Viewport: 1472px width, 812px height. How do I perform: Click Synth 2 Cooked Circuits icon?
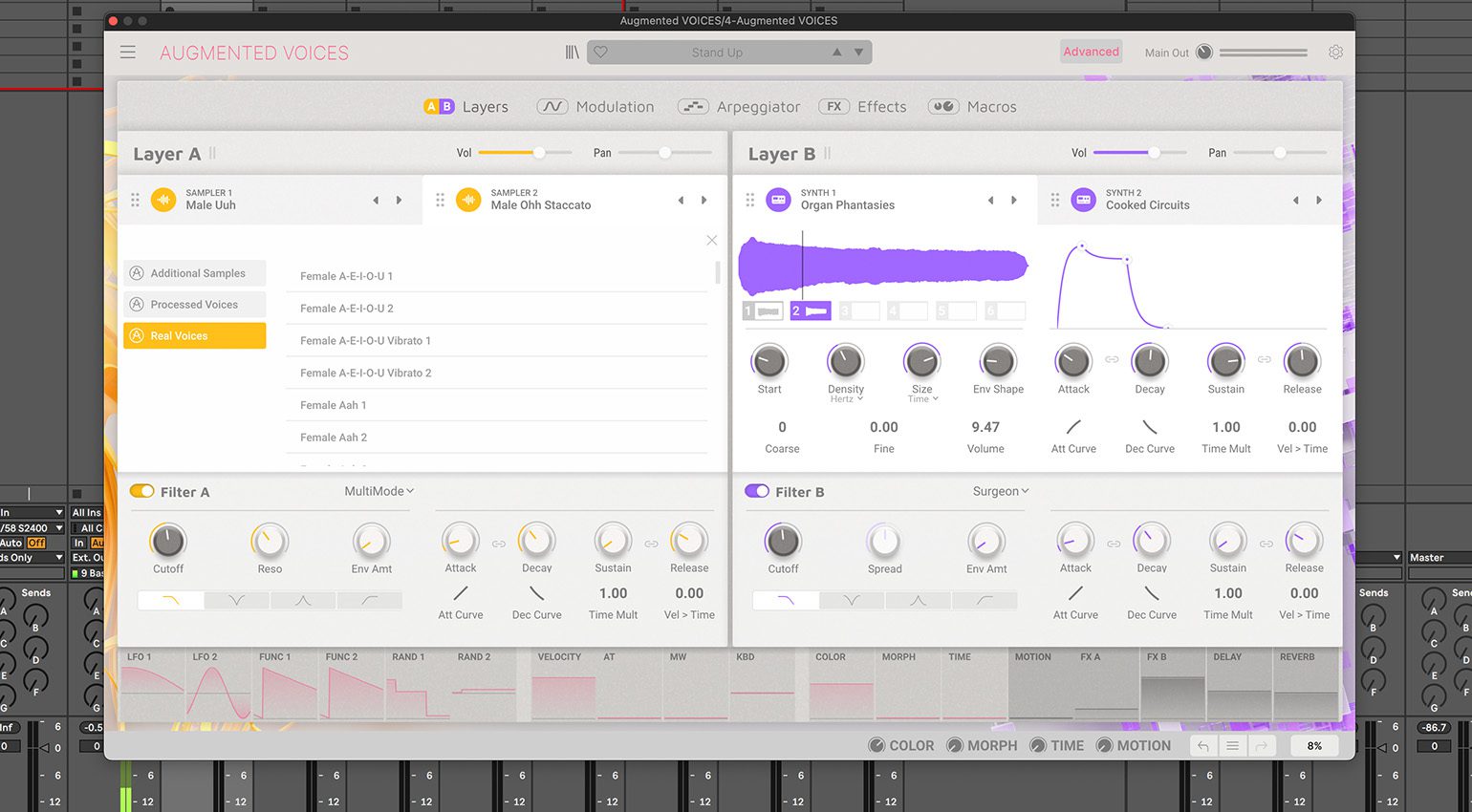[1083, 200]
